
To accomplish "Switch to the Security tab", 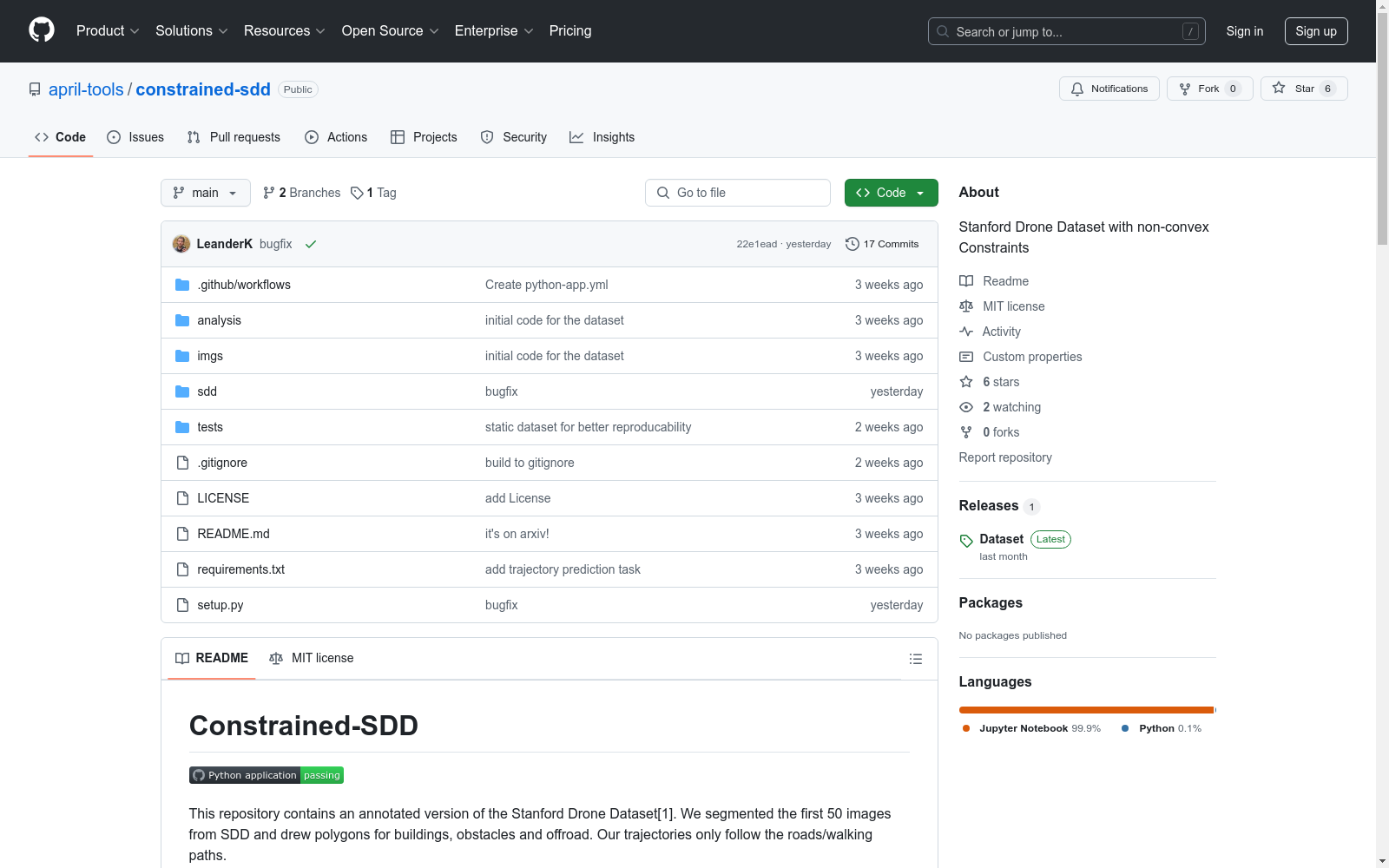I will point(514,137).
